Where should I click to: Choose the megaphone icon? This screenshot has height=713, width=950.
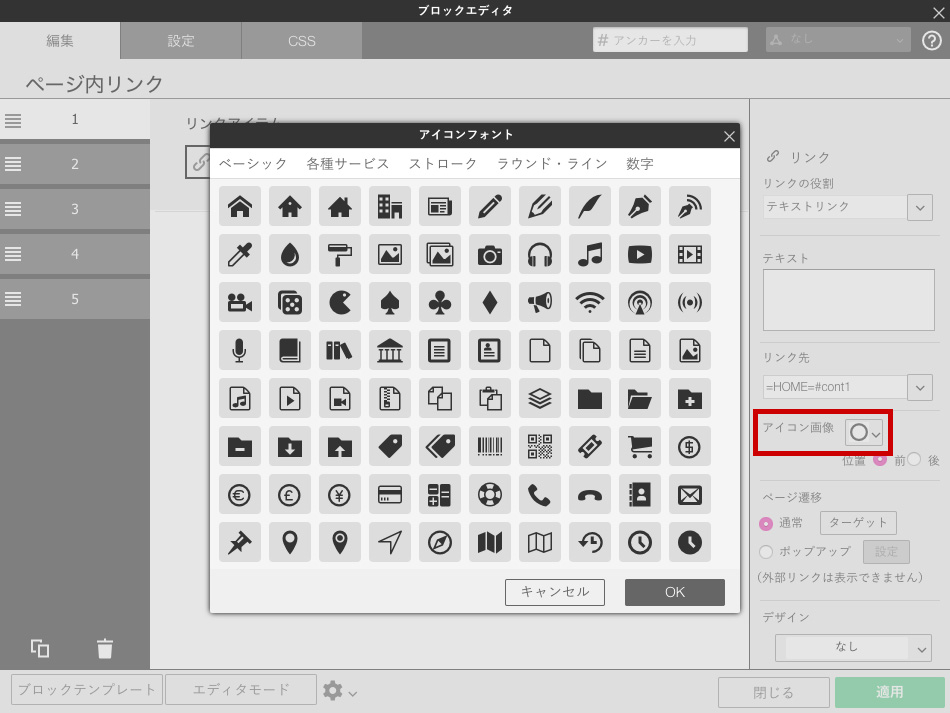(x=540, y=302)
